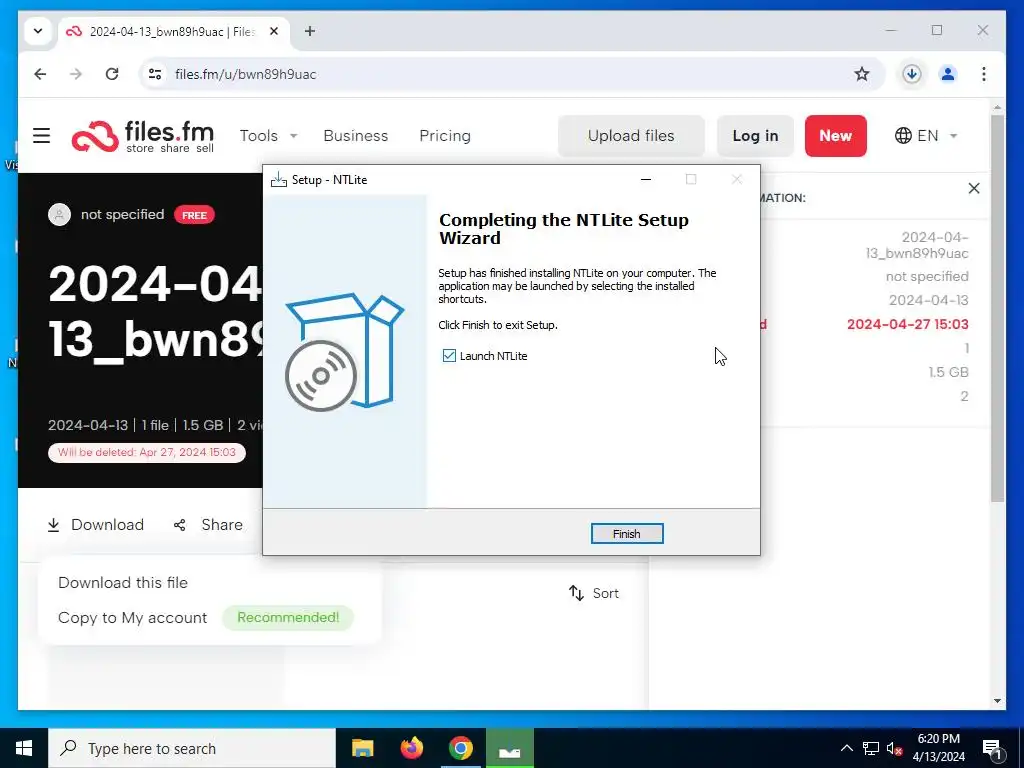The image size is (1024, 768).
Task: Click the Download link below the banner
Action: coord(96,524)
